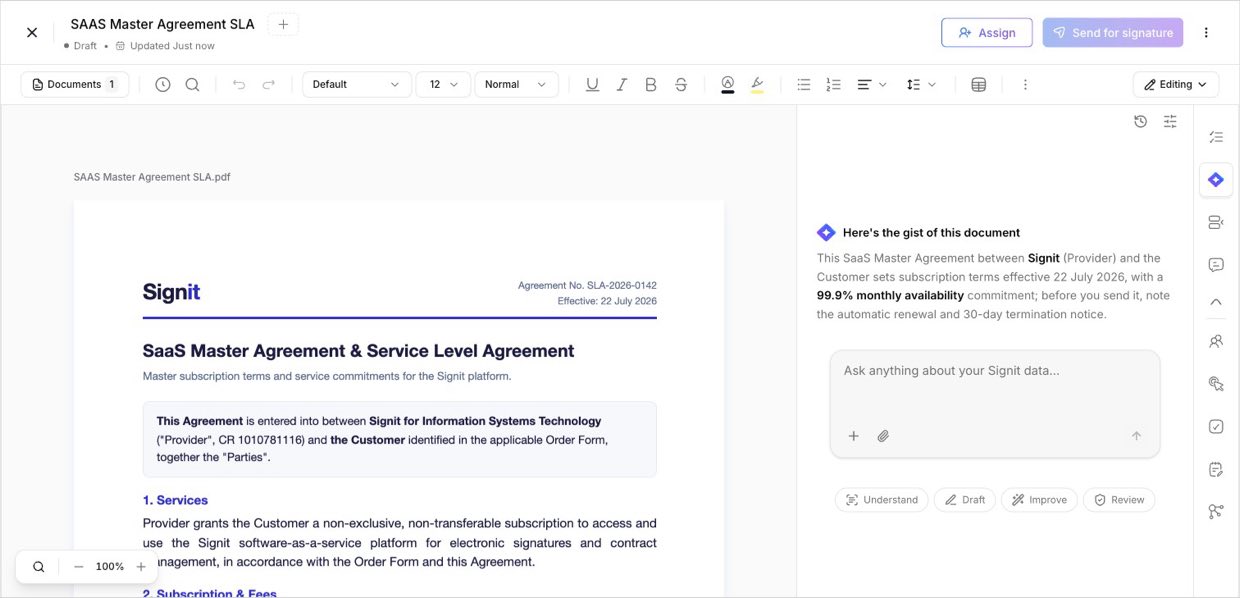Screen dimensions: 1240x598
Task: Open the Documents list button
Action: click(x=75, y=85)
